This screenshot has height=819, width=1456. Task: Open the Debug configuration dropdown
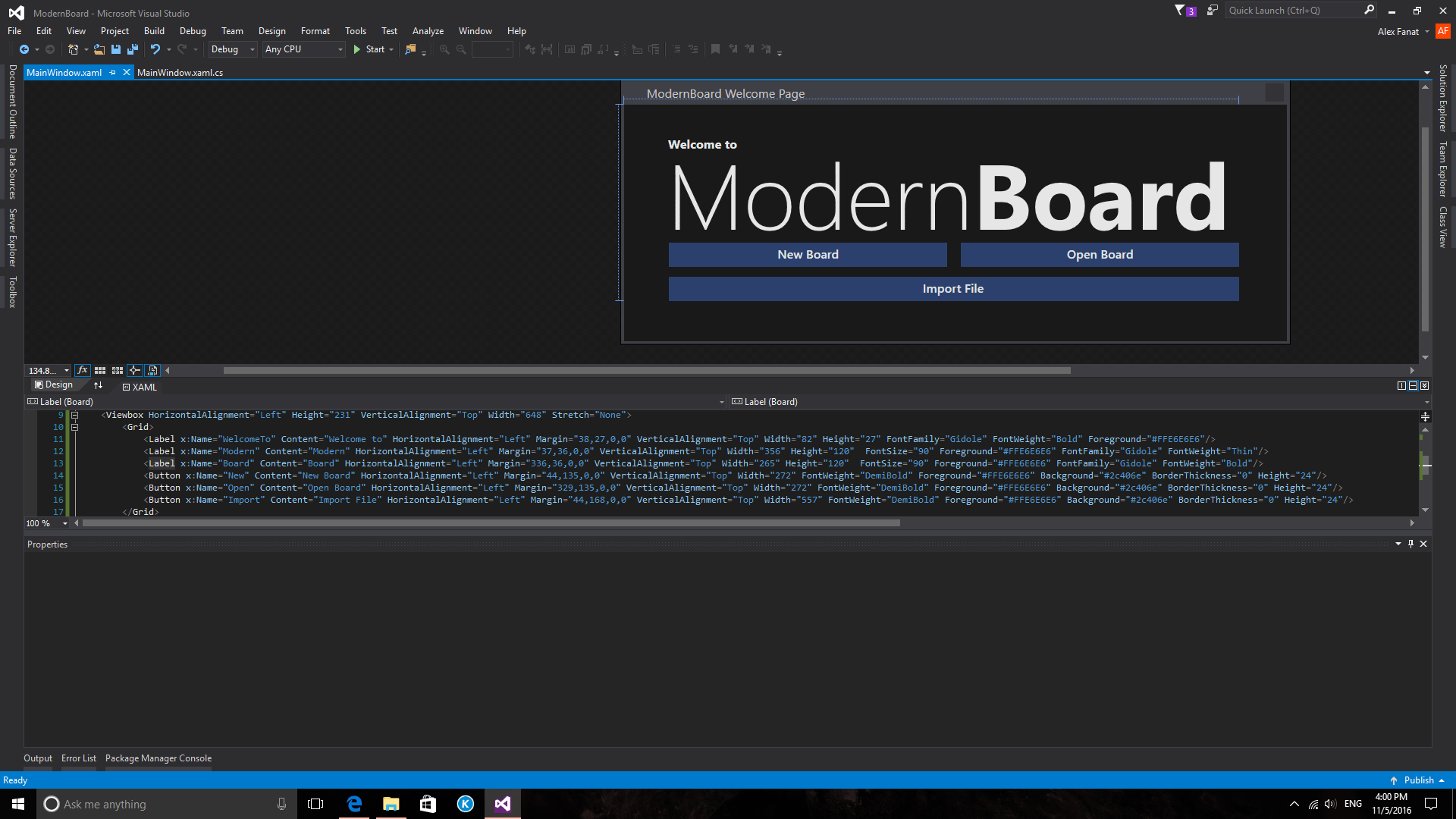[x=233, y=49]
